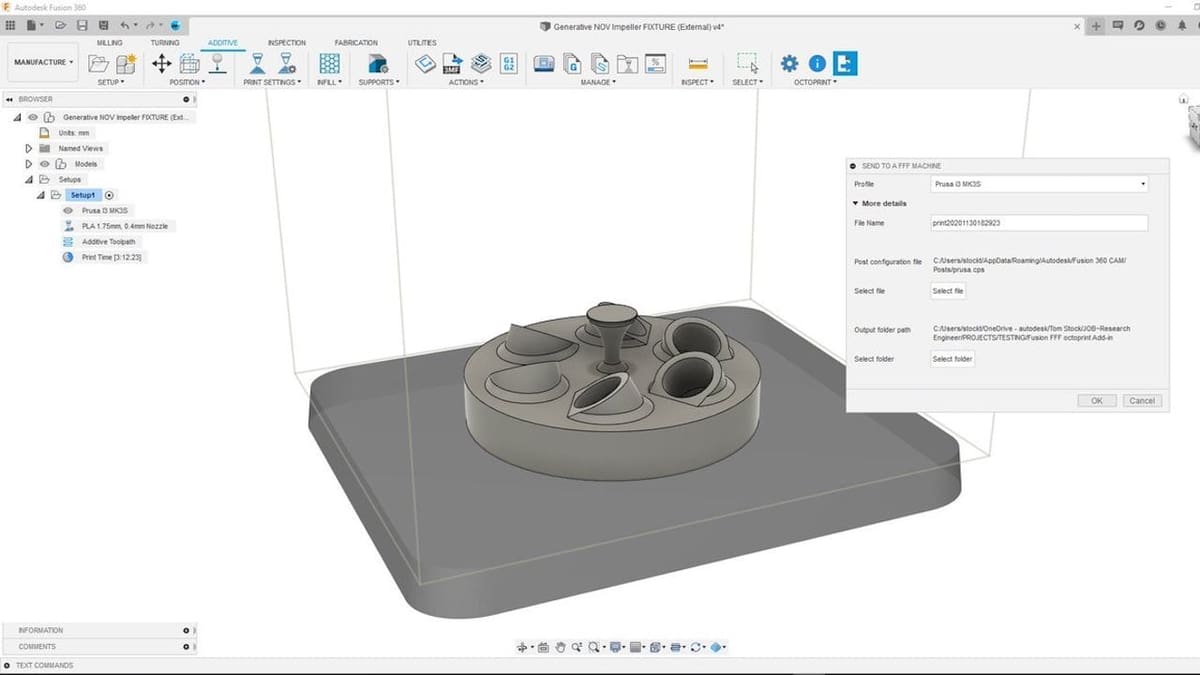Image resolution: width=1200 pixels, height=675 pixels.
Task: Click the Infill tool in the Additive toolbar
Action: click(328, 63)
